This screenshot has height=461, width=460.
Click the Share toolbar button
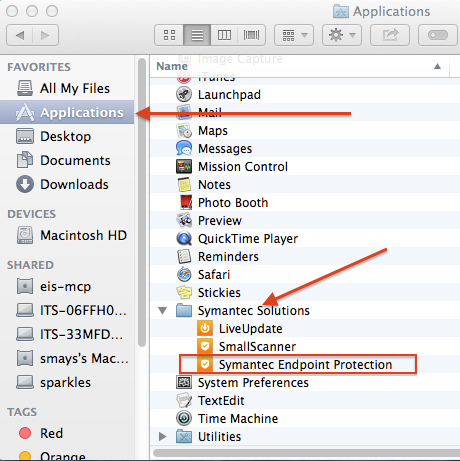[x=390, y=35]
